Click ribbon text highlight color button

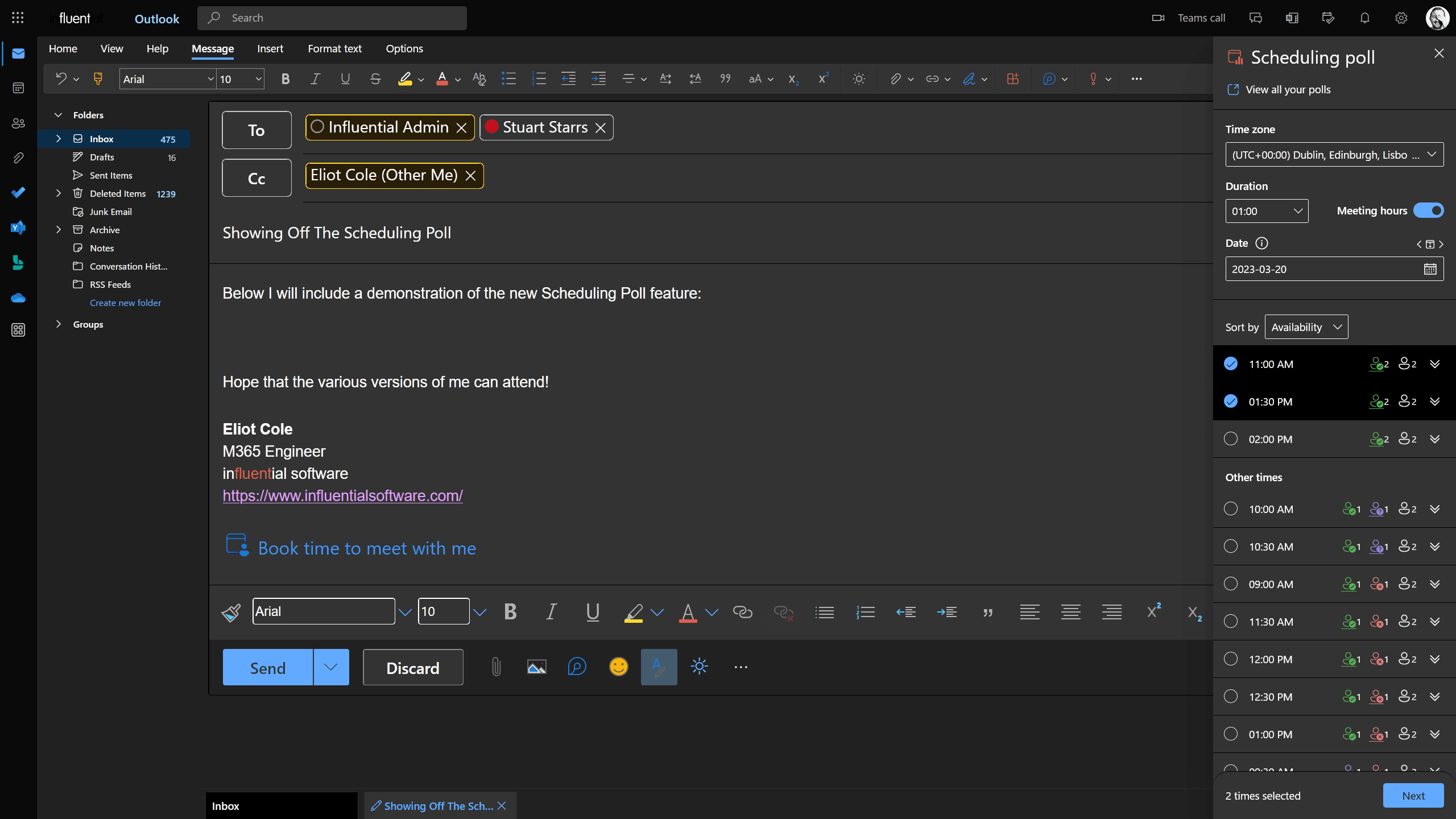point(405,79)
